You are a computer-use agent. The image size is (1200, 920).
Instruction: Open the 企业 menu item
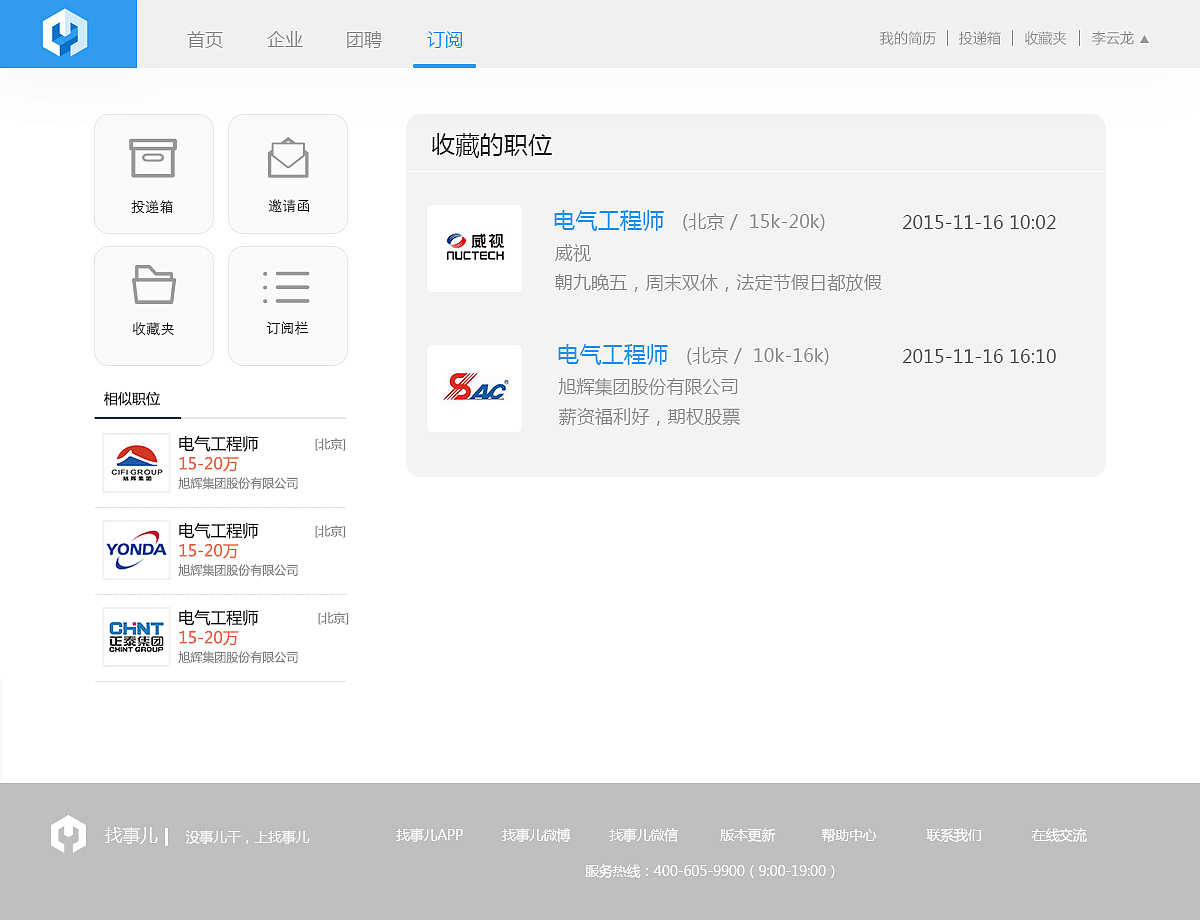click(x=284, y=40)
